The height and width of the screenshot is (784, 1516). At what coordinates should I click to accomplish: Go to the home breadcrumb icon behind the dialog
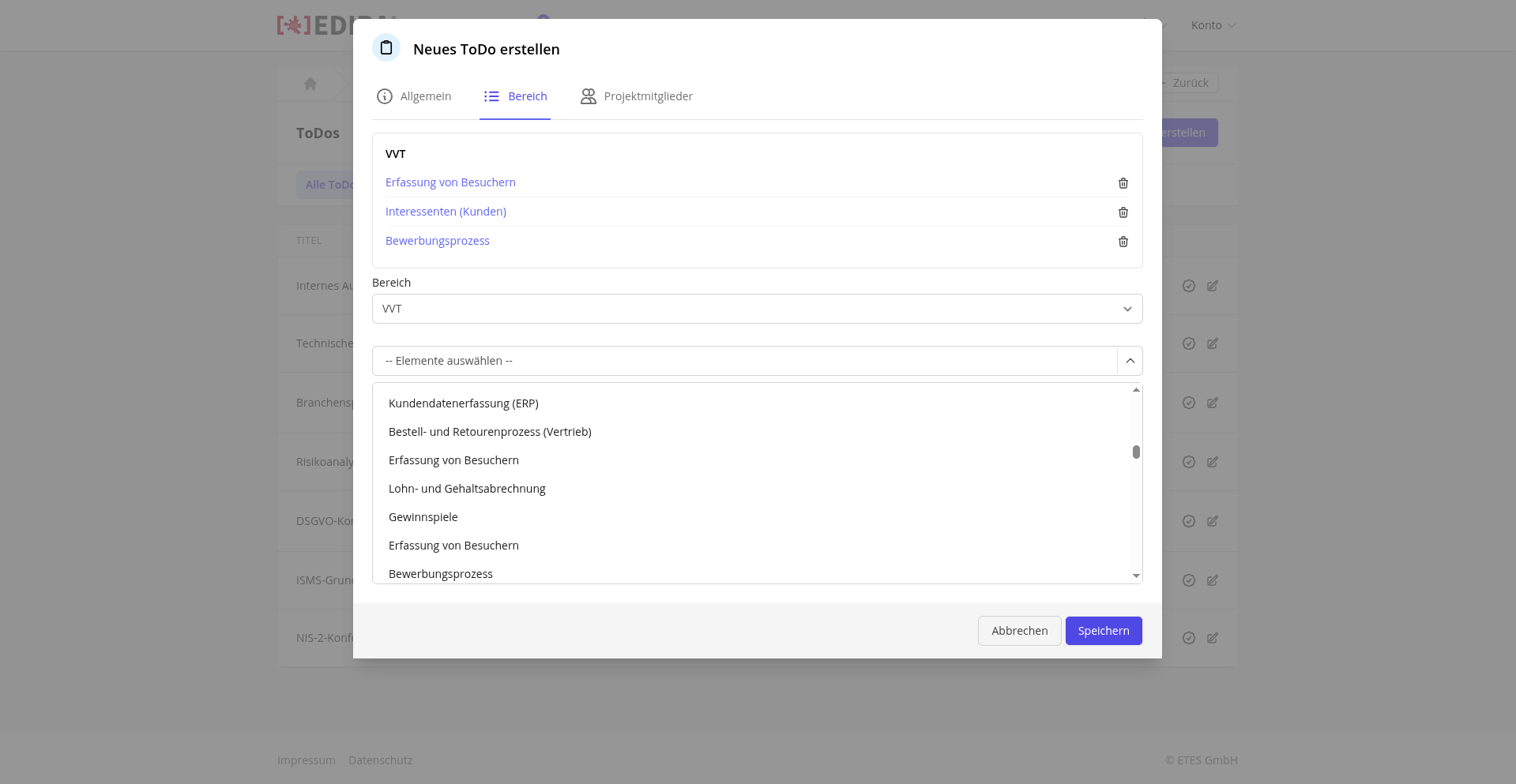[x=310, y=84]
